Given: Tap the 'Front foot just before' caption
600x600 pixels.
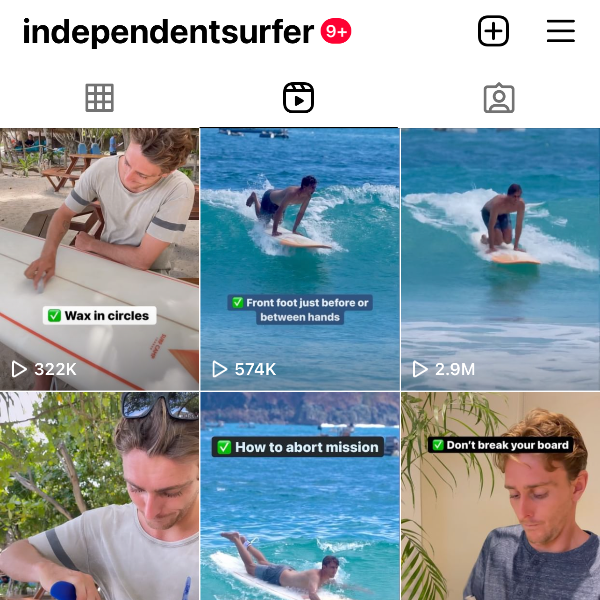Looking at the screenshot, I should tap(300, 310).
